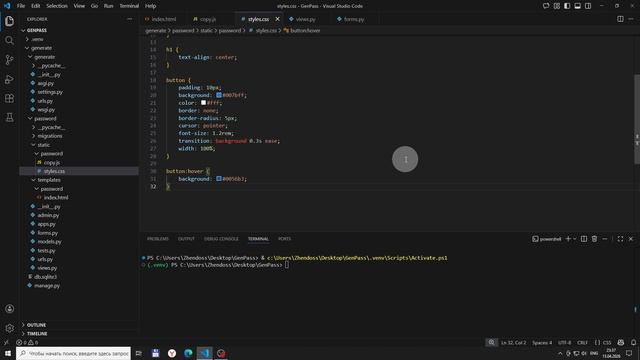Open the Extensions view
Viewport: 640px width, 360px height.
click(9, 98)
